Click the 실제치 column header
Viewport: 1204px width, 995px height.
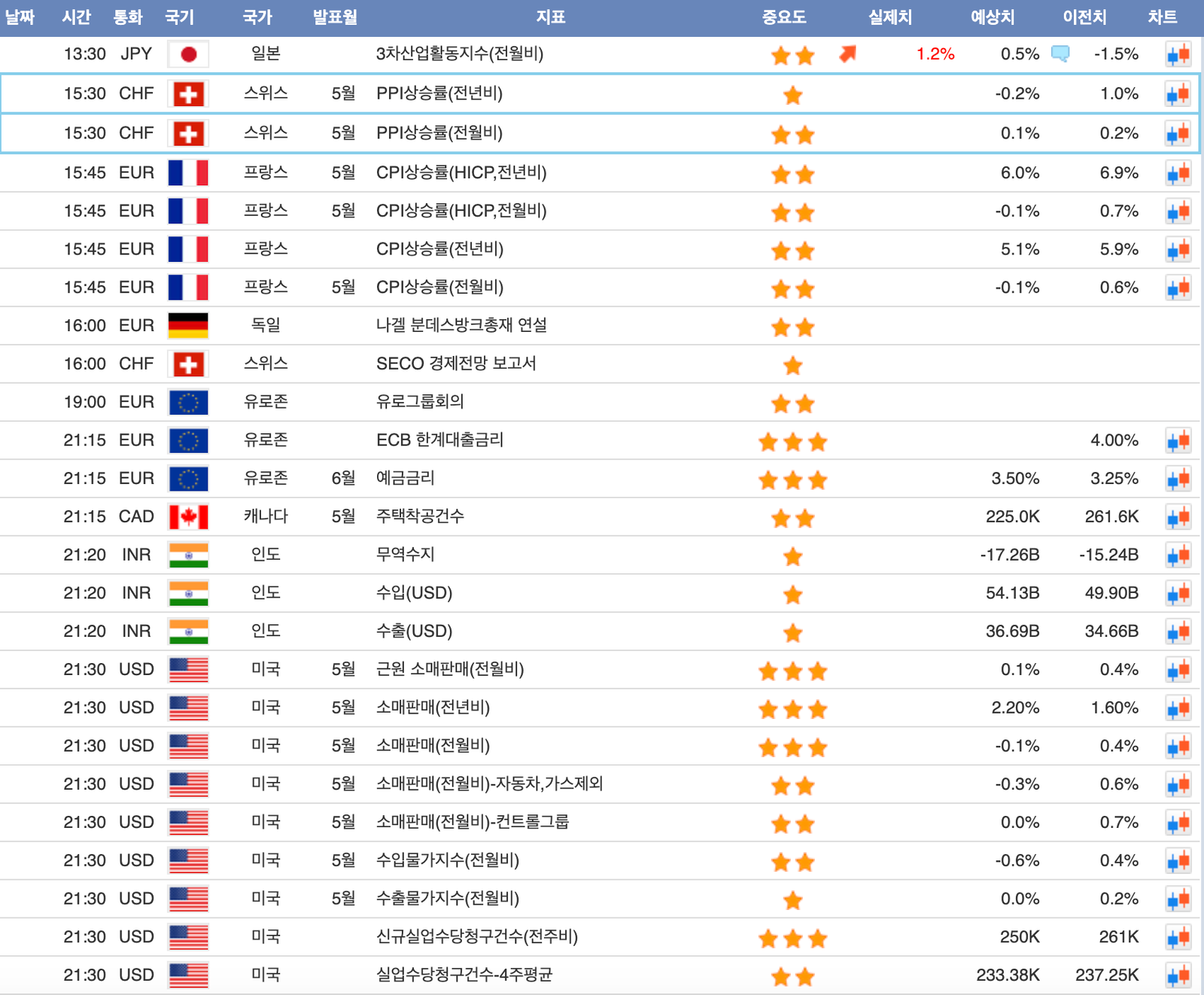coord(889,17)
